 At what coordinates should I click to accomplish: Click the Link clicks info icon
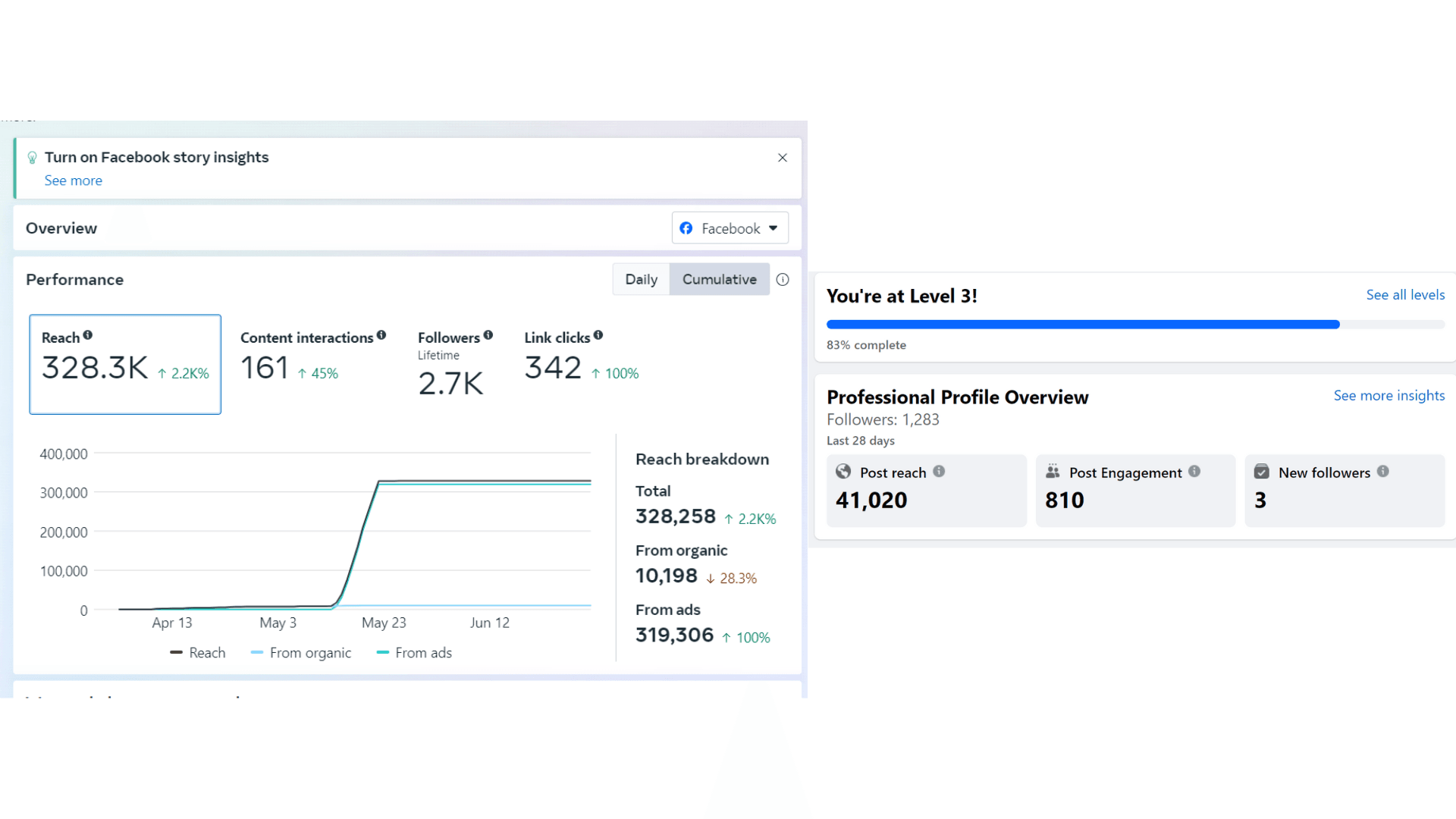click(598, 335)
